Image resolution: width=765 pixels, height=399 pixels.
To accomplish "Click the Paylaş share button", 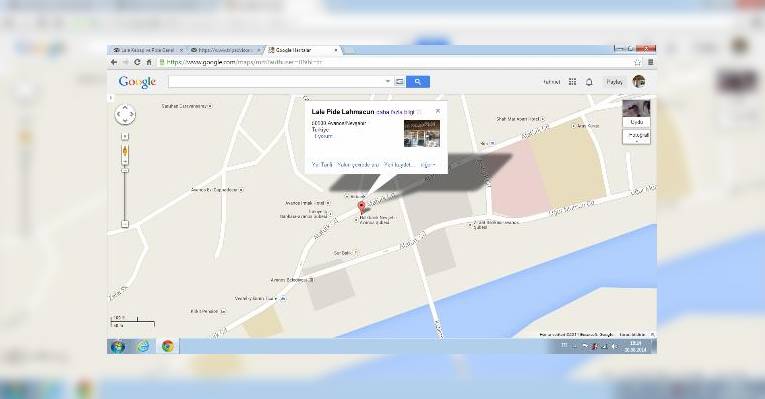I will pos(614,82).
